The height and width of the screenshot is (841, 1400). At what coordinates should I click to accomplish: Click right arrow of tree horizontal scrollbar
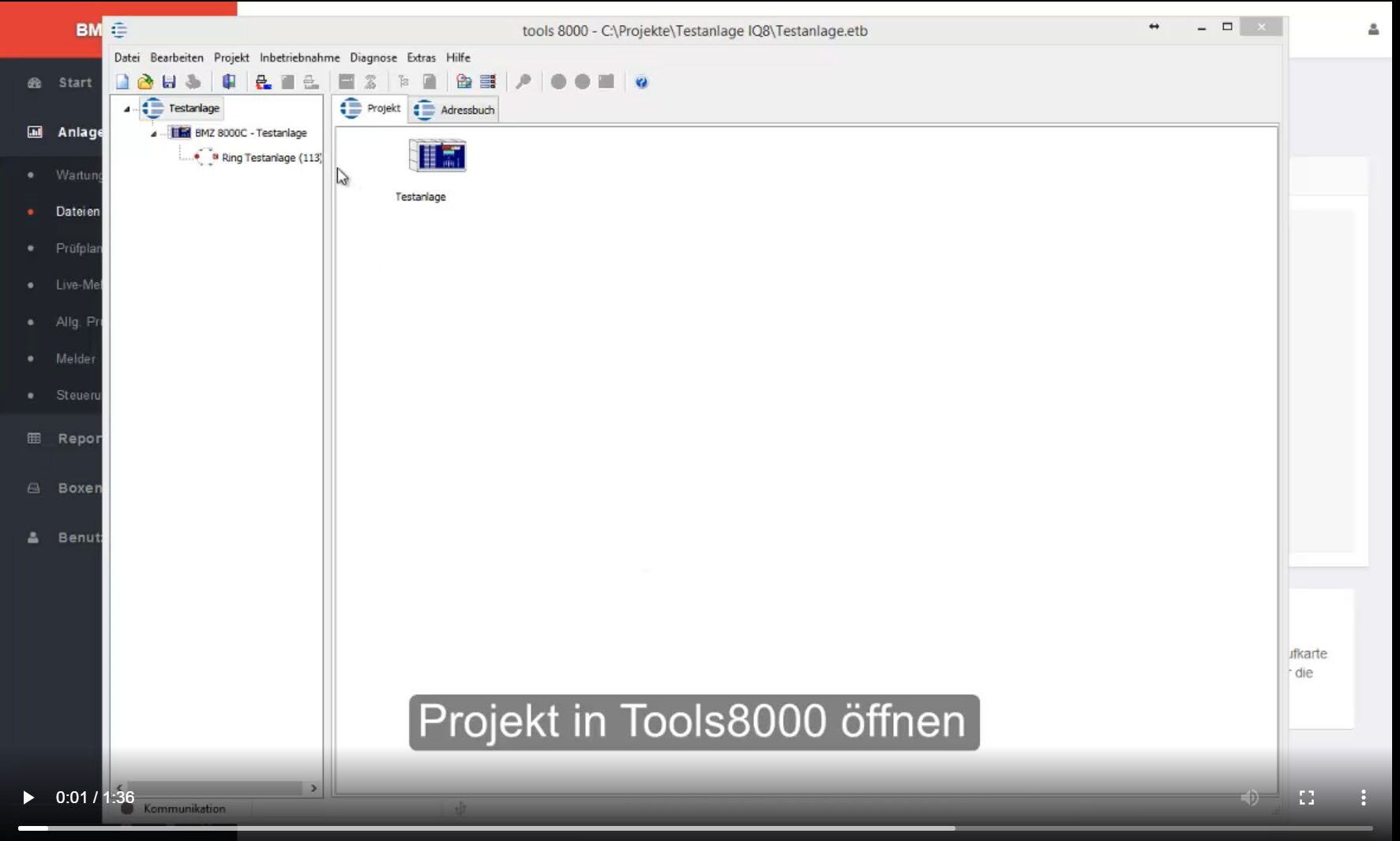(313, 788)
